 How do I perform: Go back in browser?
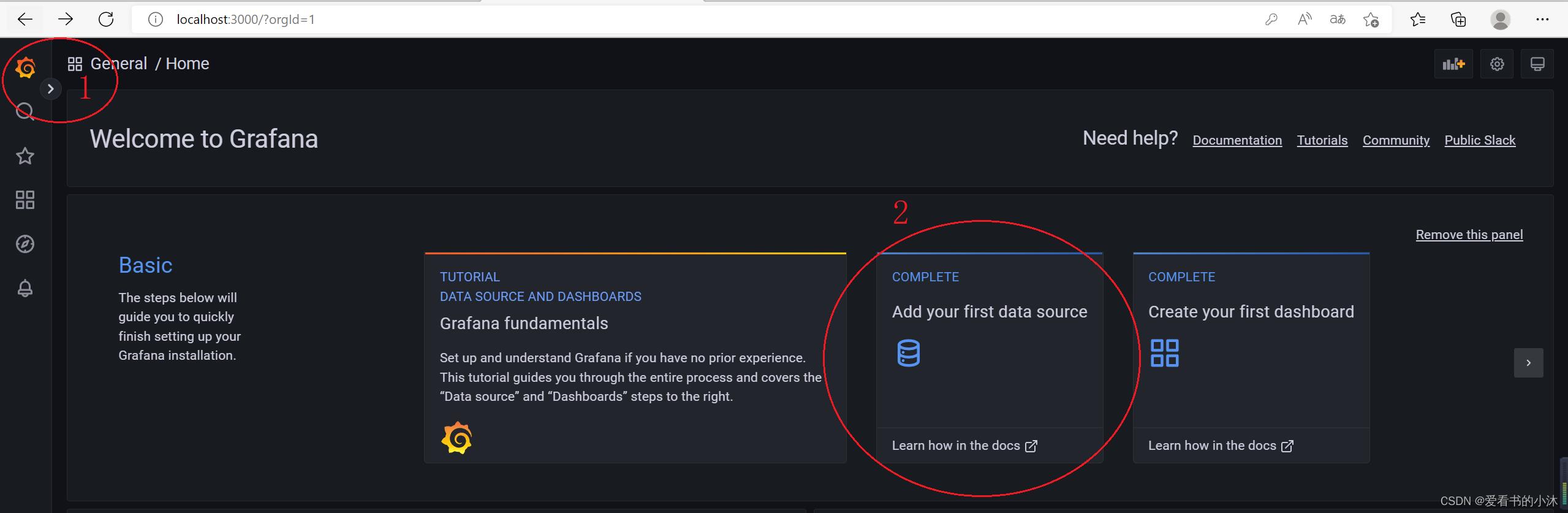pos(25,20)
